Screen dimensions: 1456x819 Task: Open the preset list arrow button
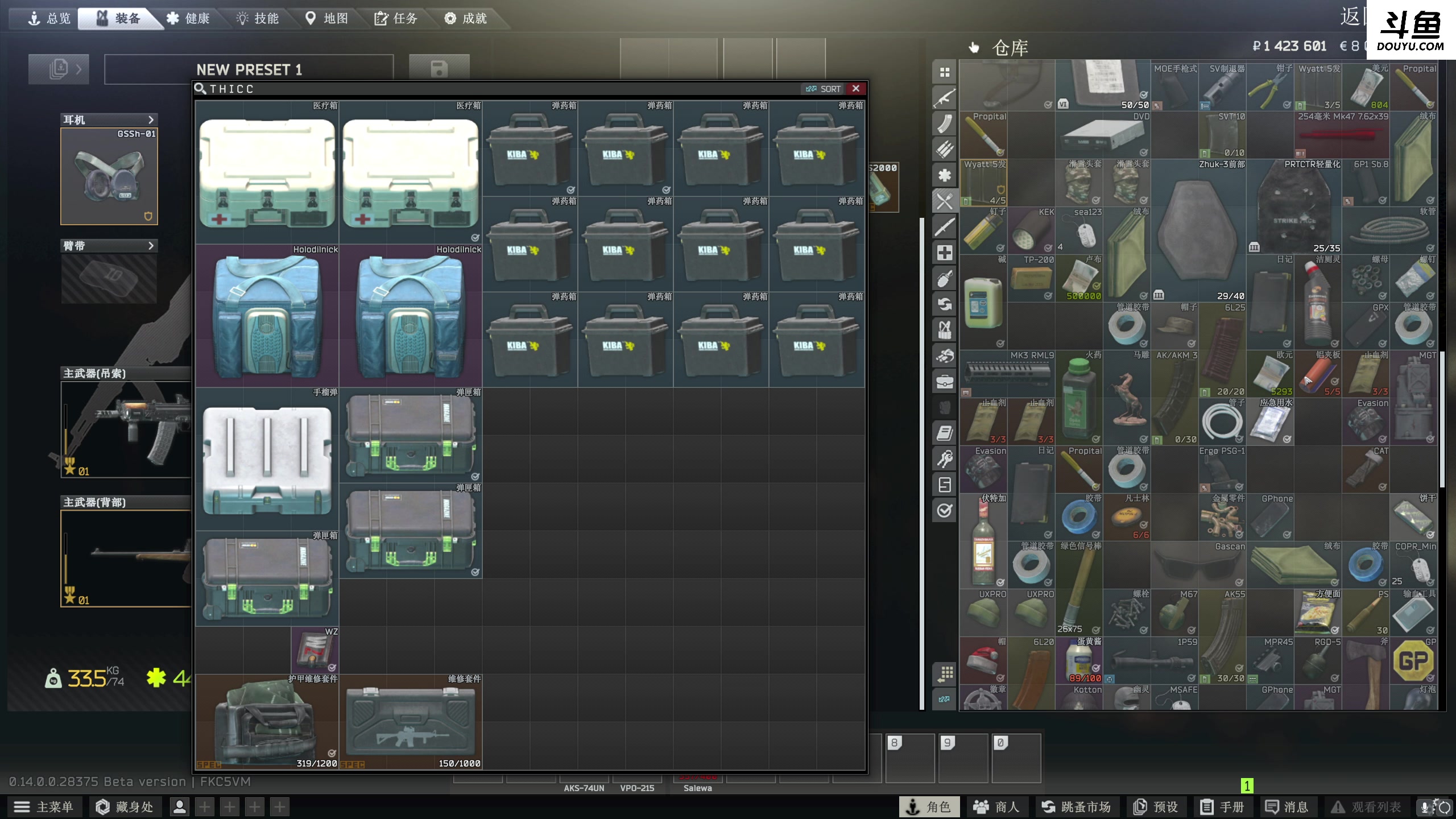coord(59,69)
